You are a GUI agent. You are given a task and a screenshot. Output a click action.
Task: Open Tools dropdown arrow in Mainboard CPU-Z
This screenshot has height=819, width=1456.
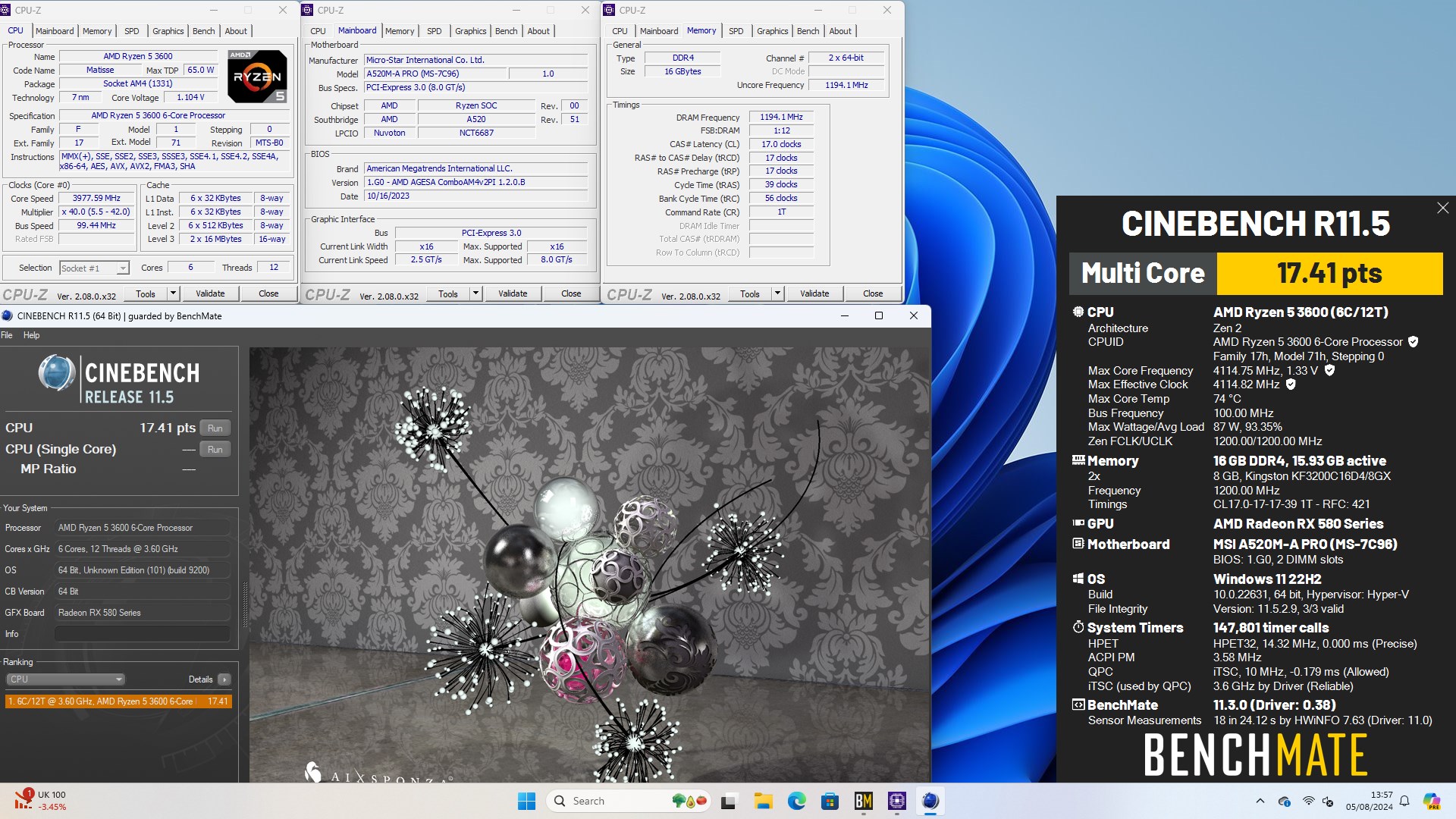click(x=475, y=293)
